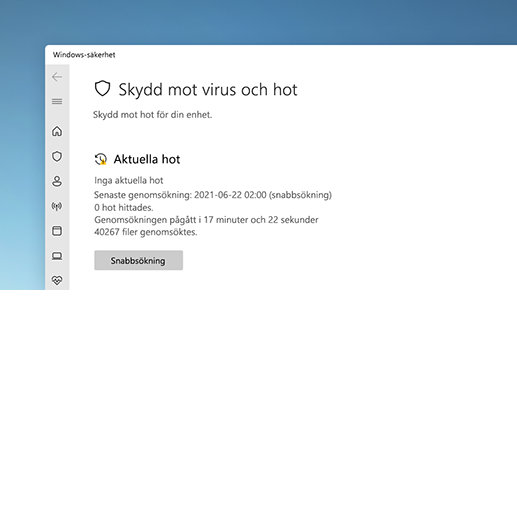Click the Windows-säkerhet window title
Viewport: 517px width, 517px height.
coord(84,55)
